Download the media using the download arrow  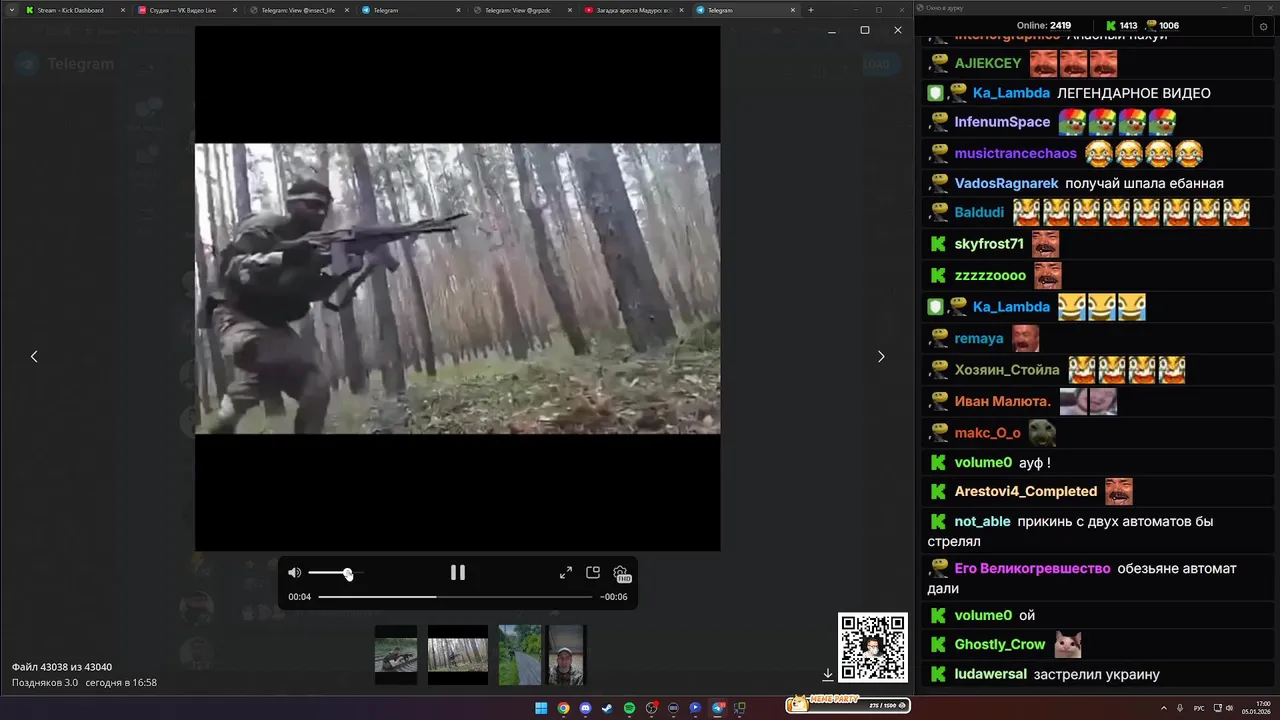tap(828, 674)
